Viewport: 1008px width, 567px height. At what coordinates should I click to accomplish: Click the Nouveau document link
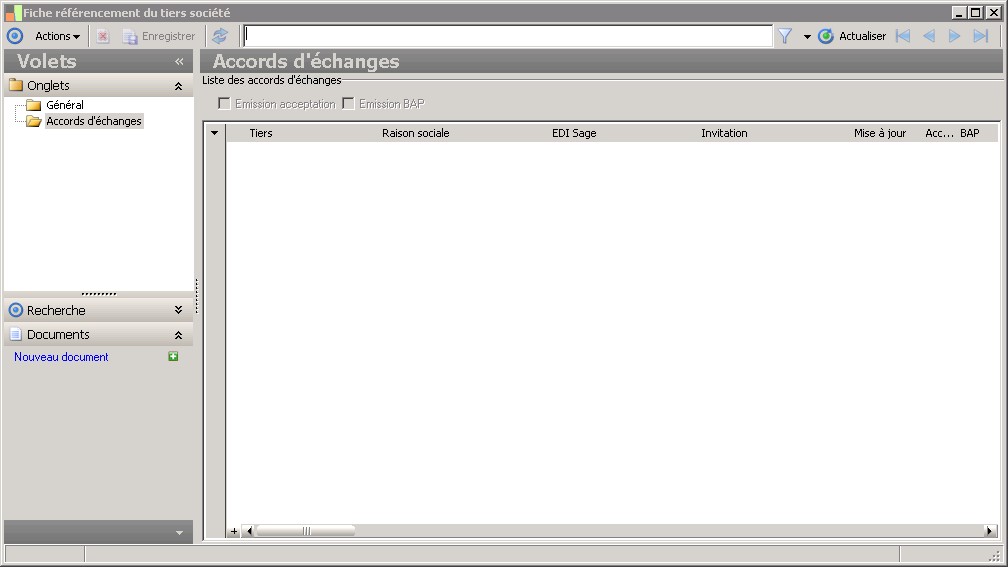61,357
